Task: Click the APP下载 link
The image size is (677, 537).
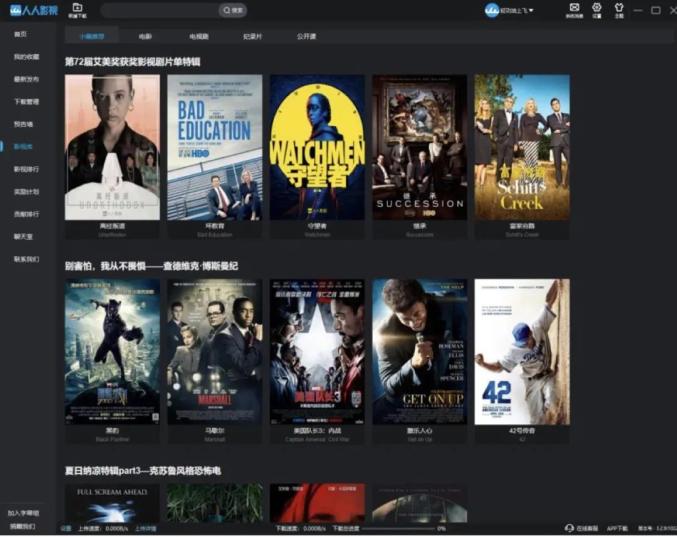Action: pyautogui.click(x=617, y=528)
